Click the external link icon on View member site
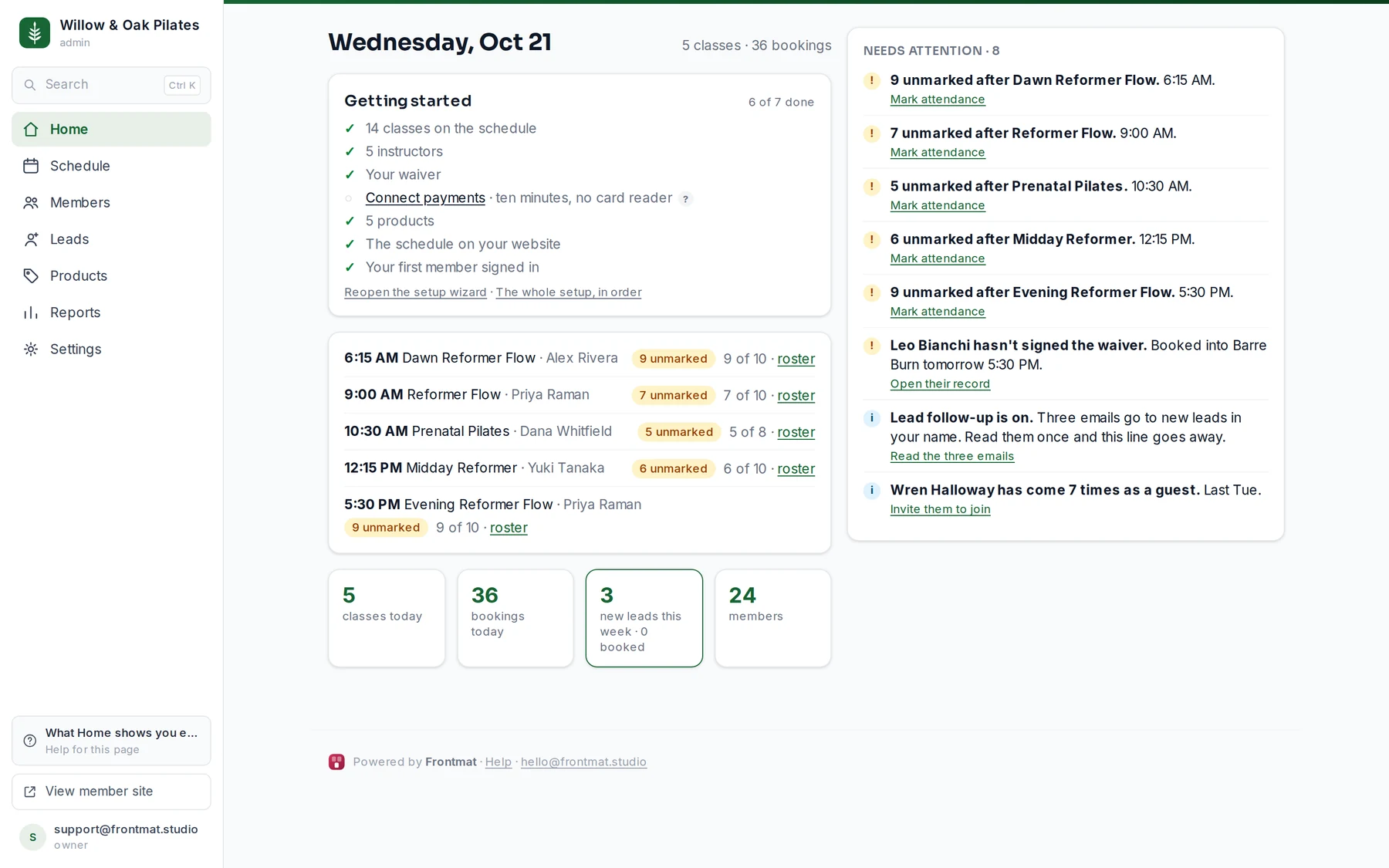Screen dimensions: 1389x868 click(x=30, y=792)
